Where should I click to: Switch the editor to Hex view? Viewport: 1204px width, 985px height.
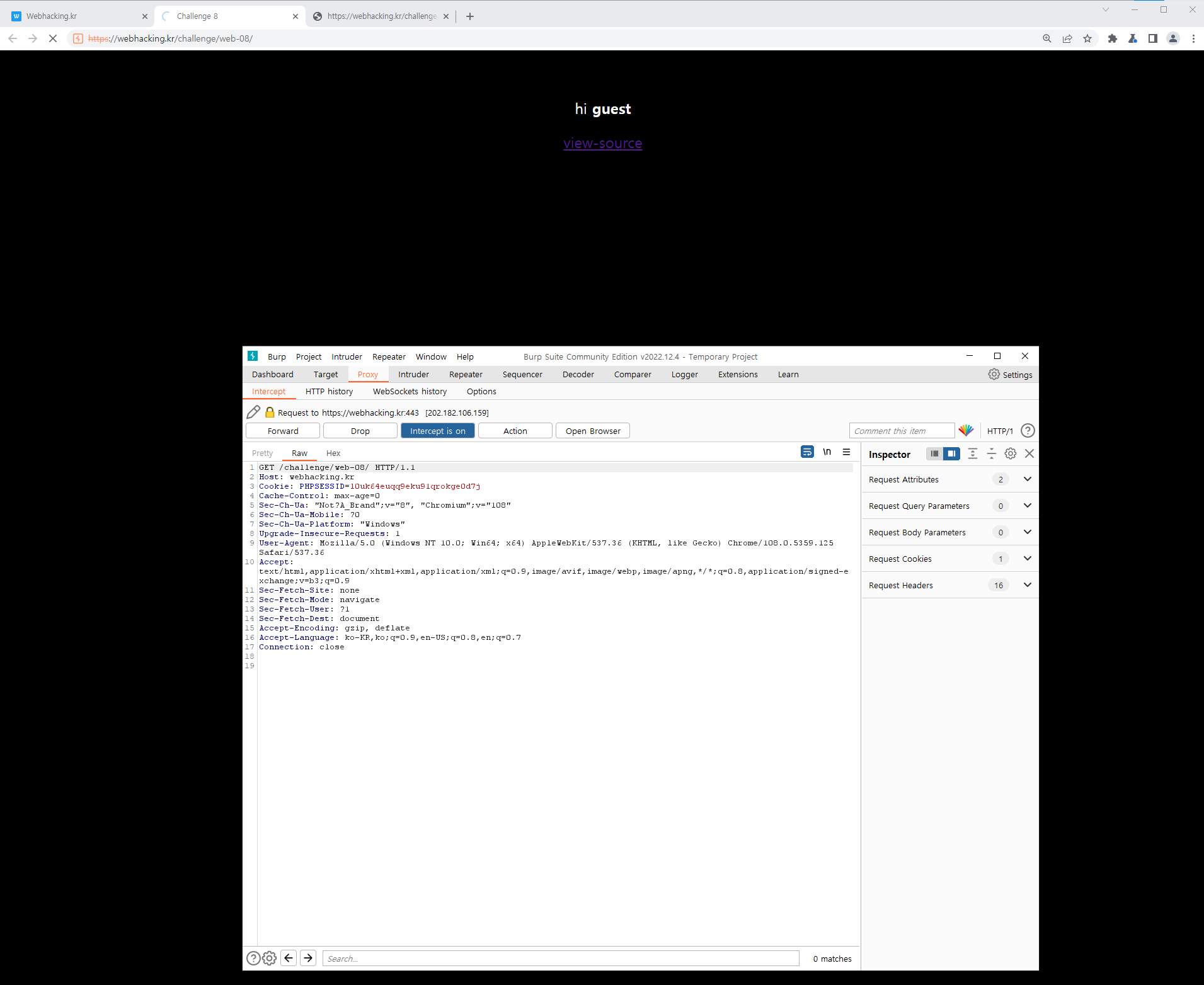point(333,453)
